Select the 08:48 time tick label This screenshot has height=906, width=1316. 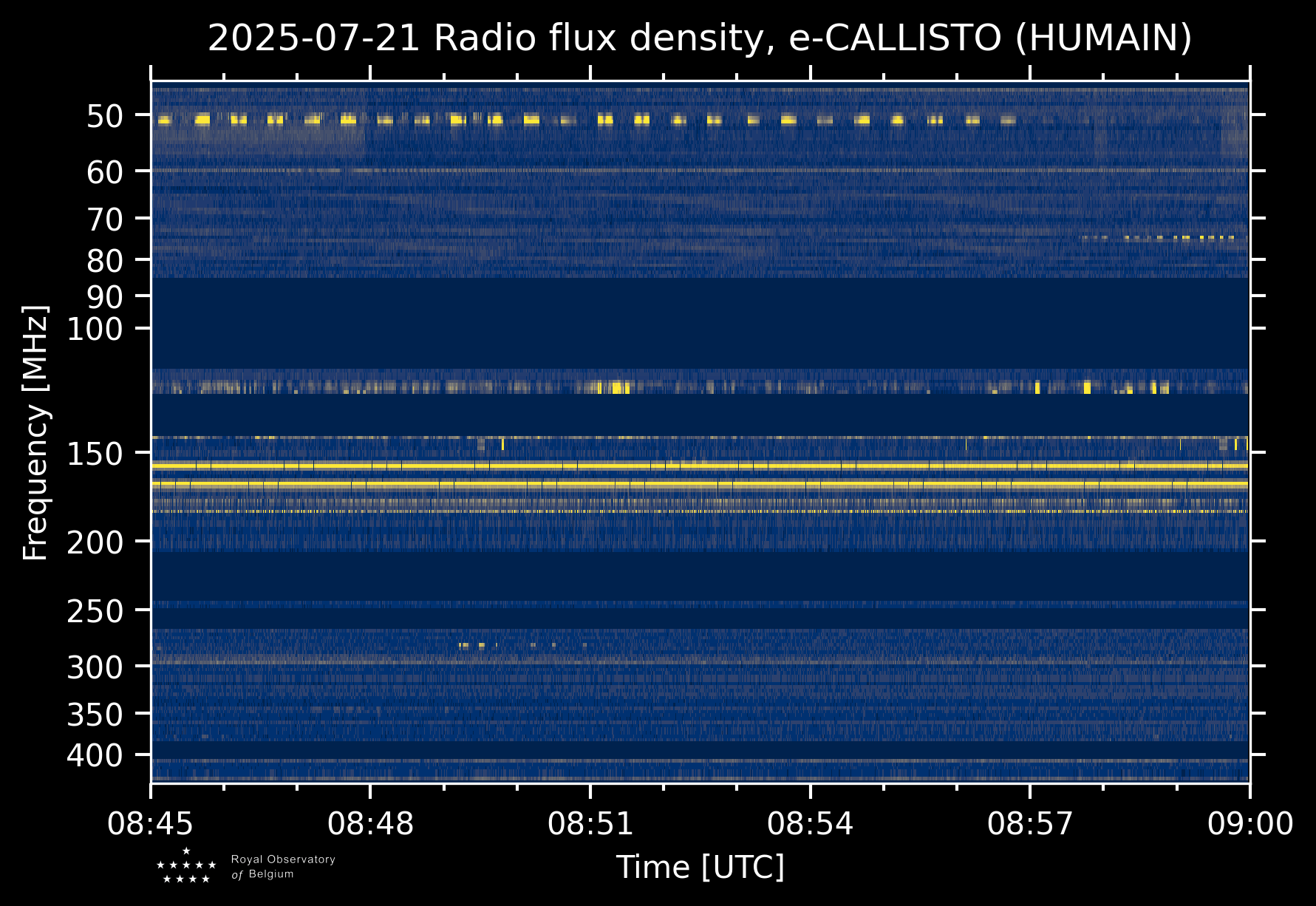[x=370, y=824]
